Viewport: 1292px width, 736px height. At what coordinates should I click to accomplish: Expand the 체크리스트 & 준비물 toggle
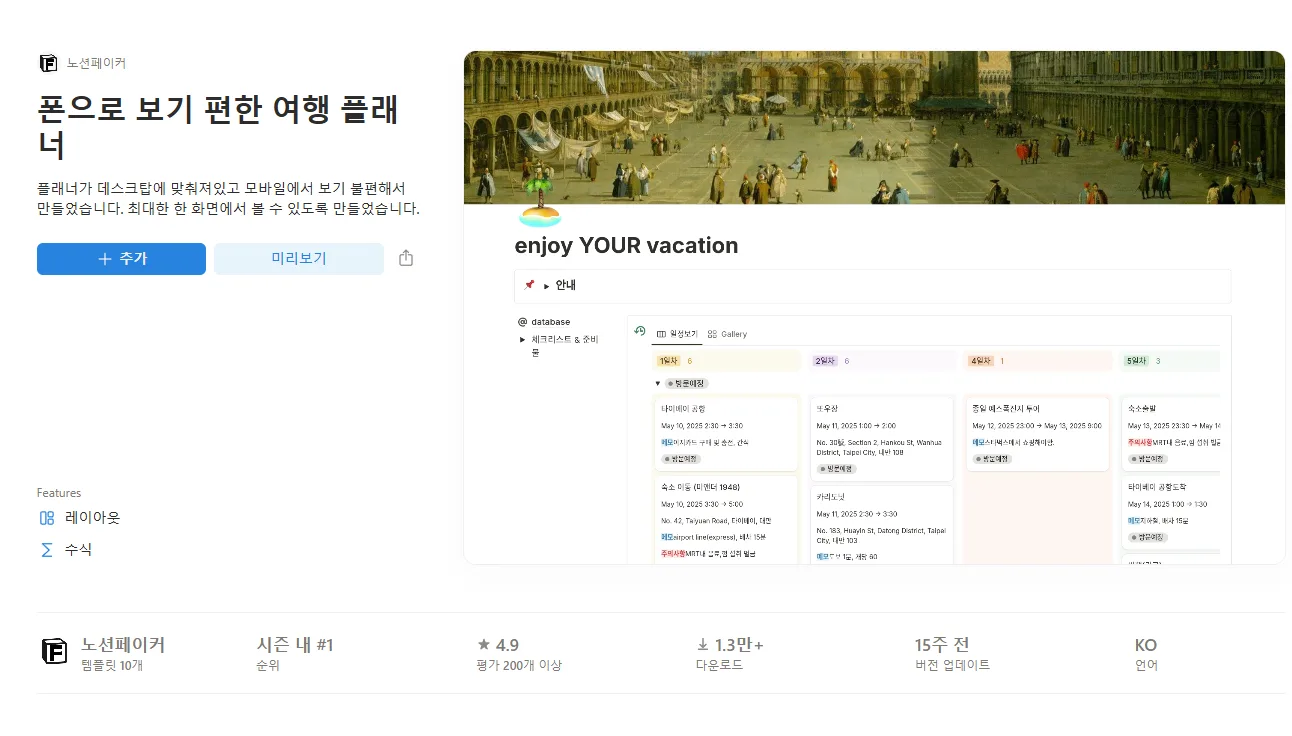point(522,340)
